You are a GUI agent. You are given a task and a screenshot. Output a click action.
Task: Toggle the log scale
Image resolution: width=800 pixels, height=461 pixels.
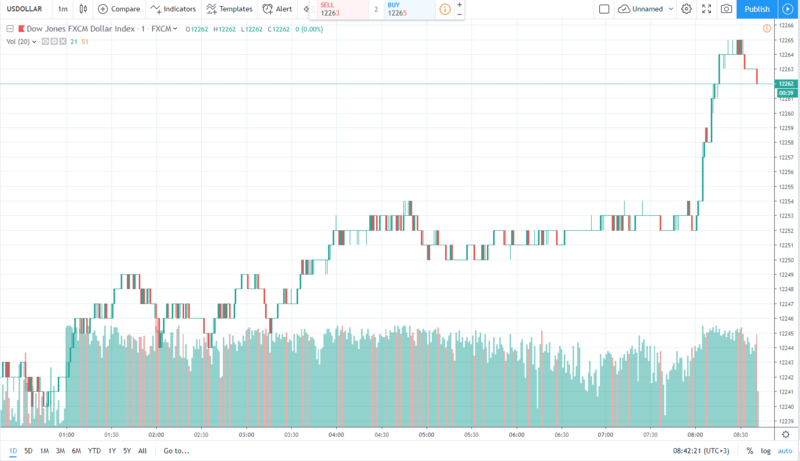click(x=766, y=451)
